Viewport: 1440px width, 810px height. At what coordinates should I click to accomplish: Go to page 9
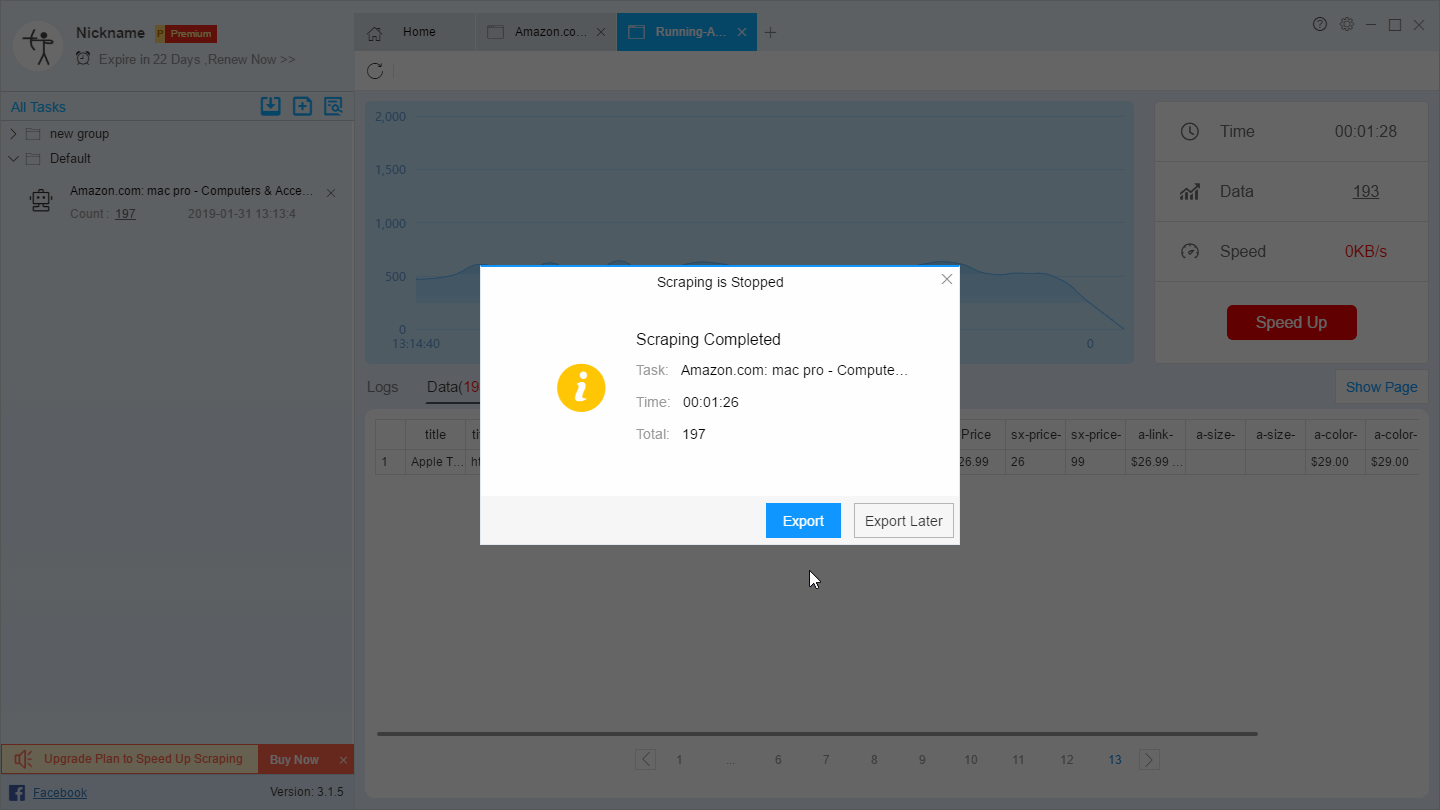point(922,760)
